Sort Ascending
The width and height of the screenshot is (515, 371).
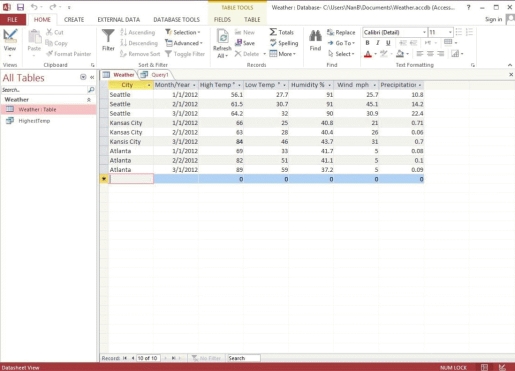(138, 32)
